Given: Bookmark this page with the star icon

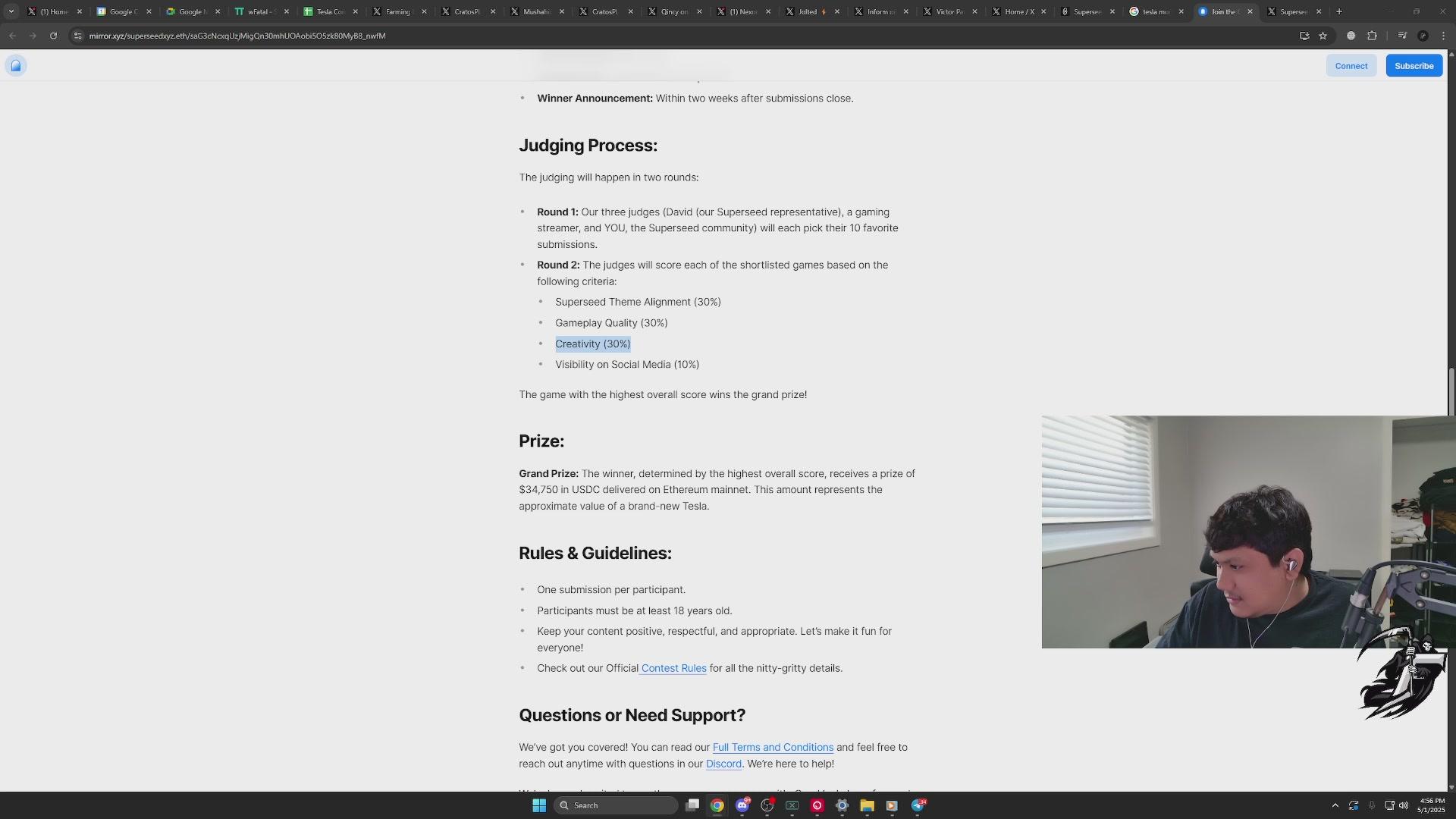Looking at the screenshot, I should click(x=1323, y=36).
